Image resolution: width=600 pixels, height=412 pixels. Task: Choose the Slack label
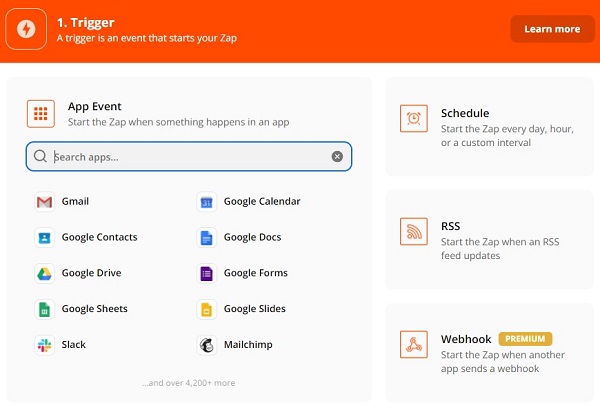pos(74,345)
